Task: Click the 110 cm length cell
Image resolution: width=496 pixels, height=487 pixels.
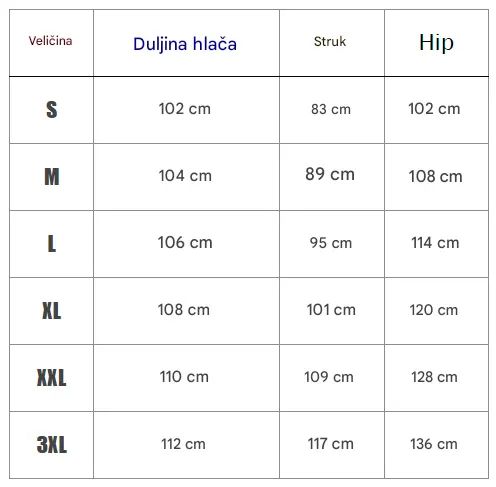Action: (x=184, y=377)
